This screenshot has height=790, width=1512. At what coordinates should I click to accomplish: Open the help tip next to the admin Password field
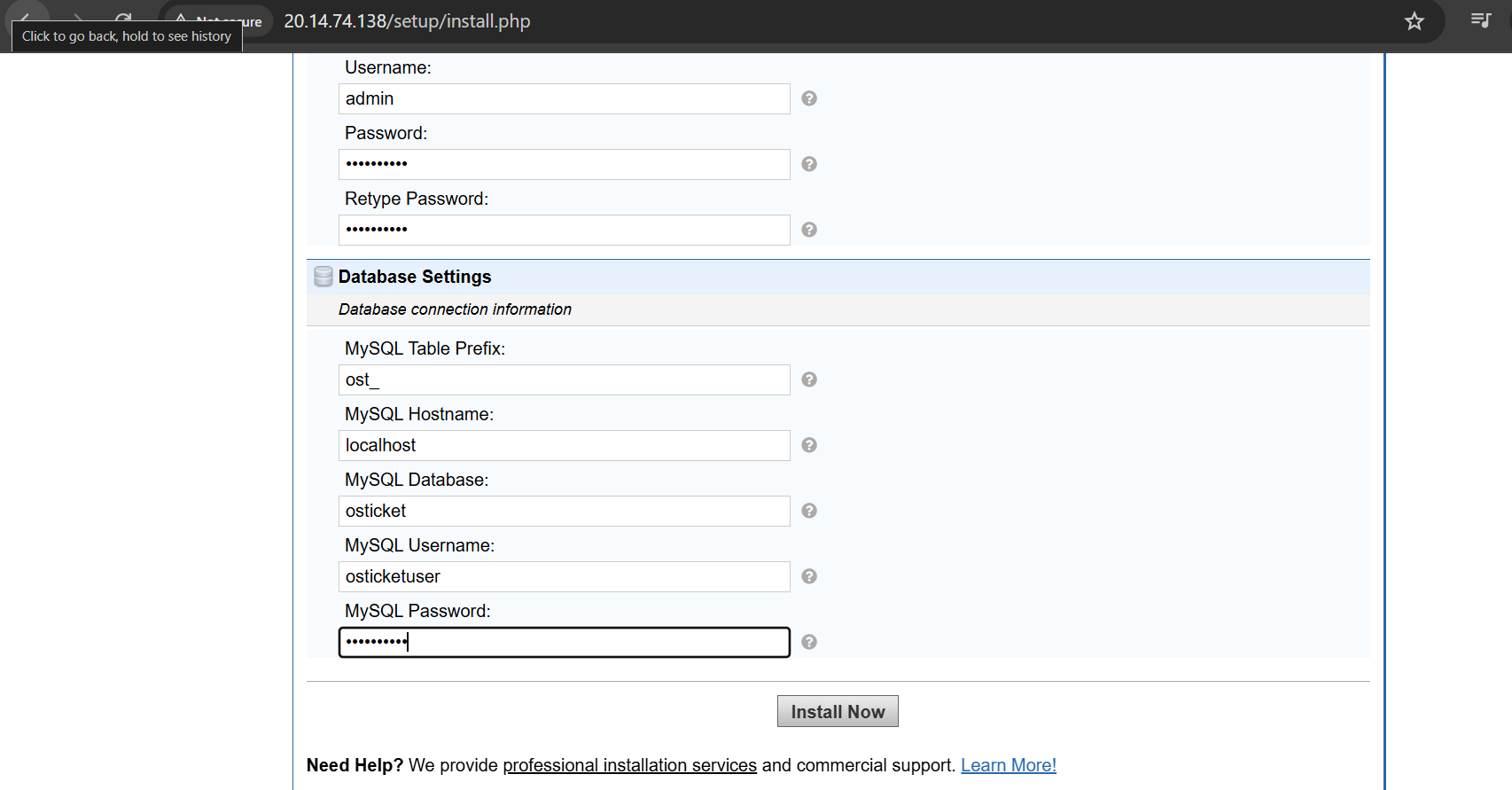pos(808,164)
